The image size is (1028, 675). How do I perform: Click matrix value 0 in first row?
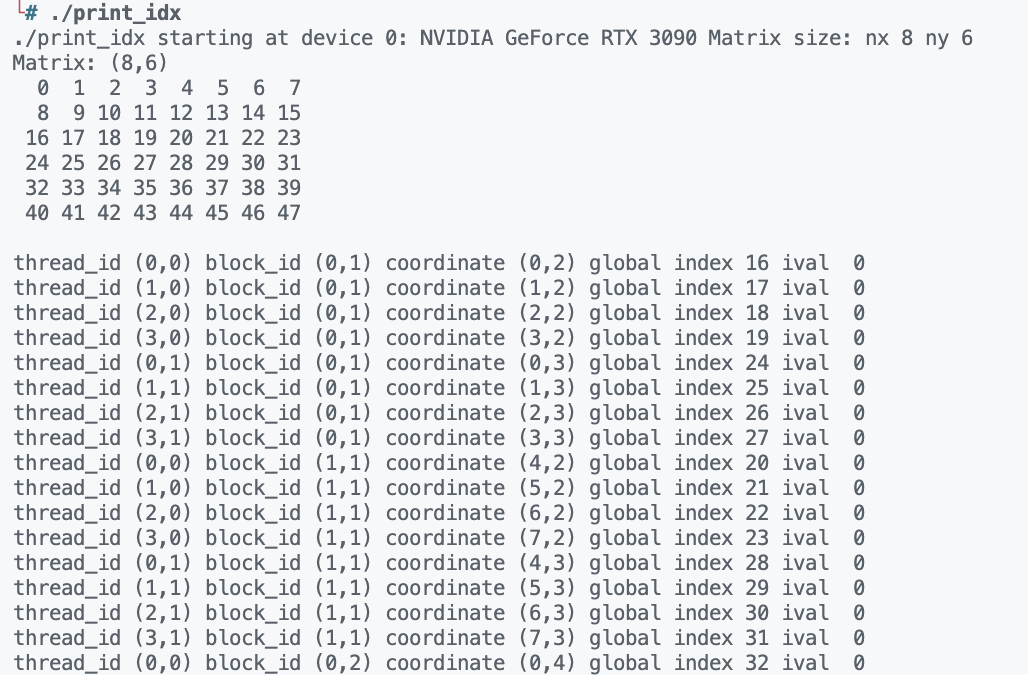[x=43, y=88]
